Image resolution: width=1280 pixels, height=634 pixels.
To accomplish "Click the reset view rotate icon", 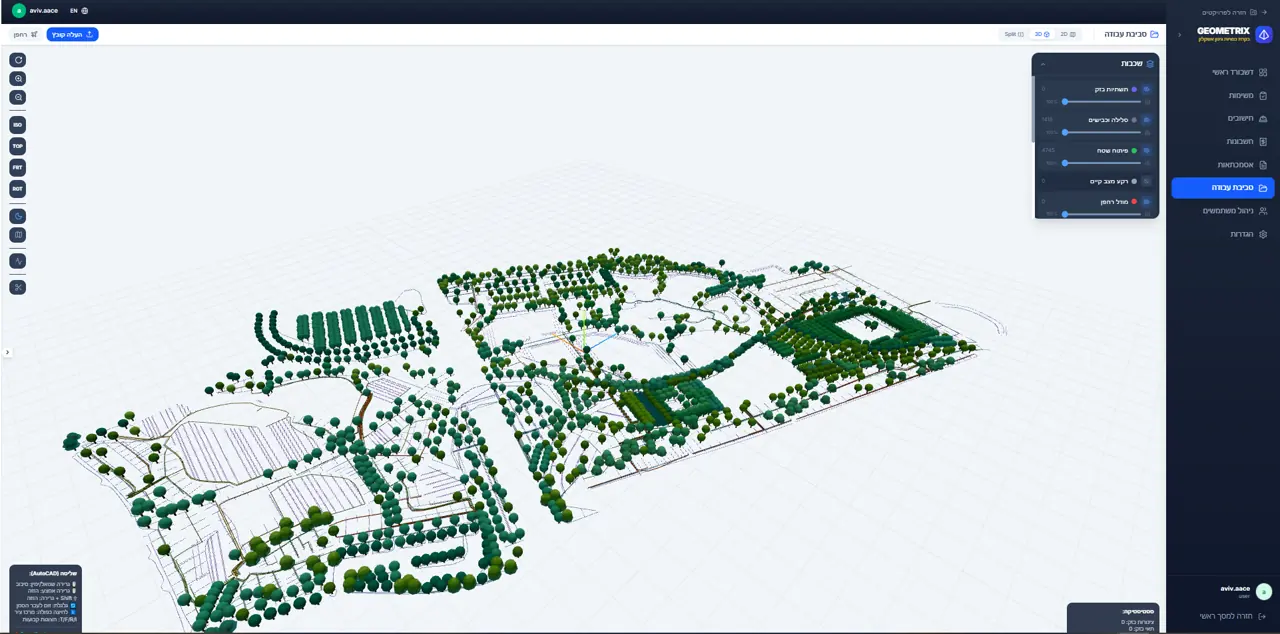I will click(18, 60).
